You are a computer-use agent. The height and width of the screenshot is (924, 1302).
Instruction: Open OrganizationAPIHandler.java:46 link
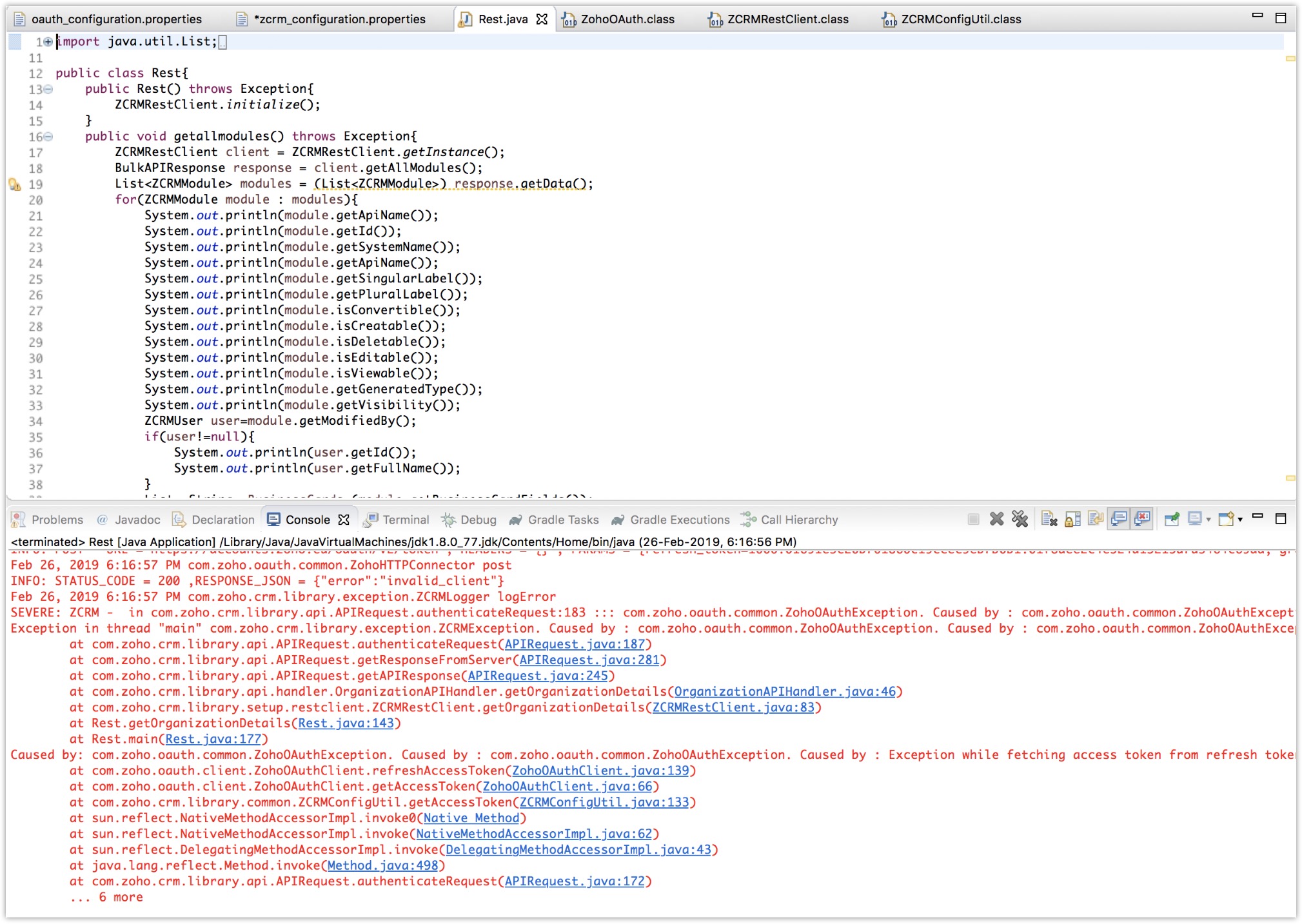click(785, 692)
